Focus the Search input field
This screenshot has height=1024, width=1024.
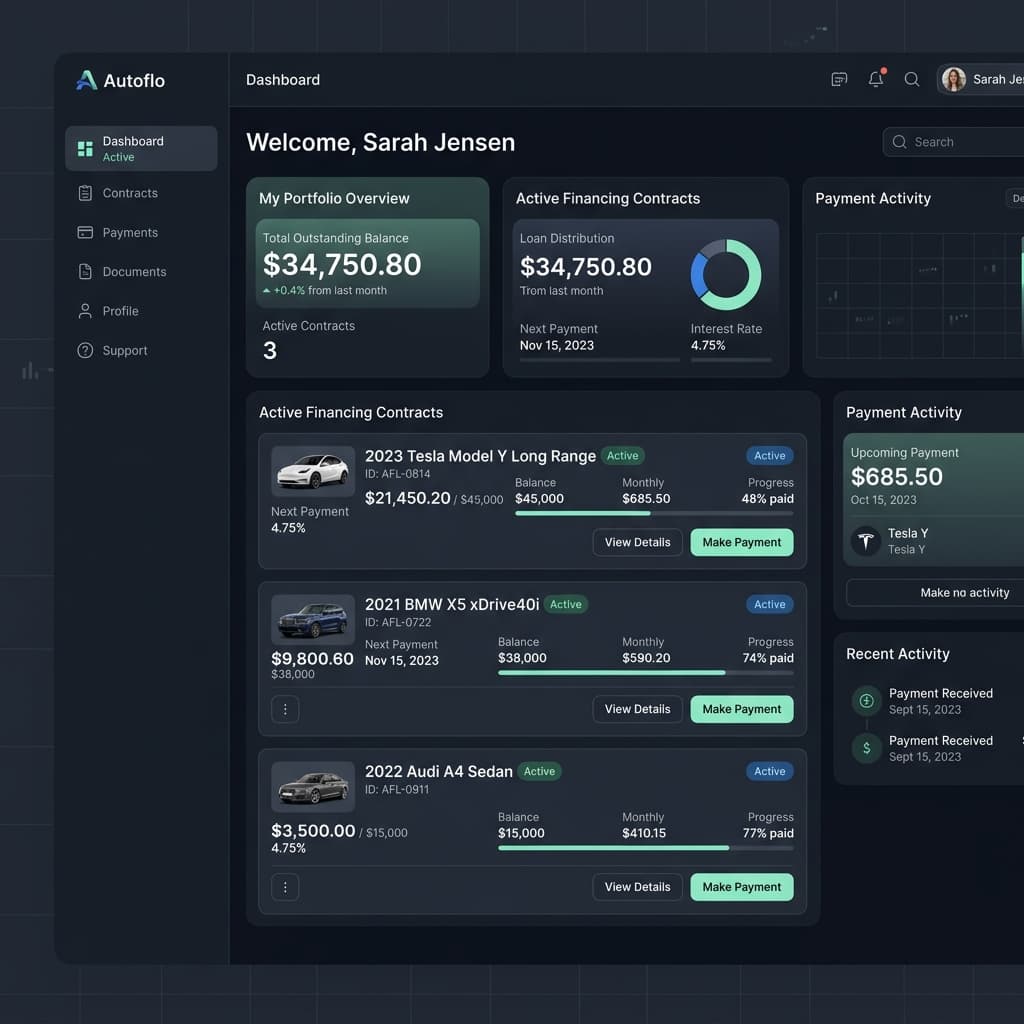(953, 142)
